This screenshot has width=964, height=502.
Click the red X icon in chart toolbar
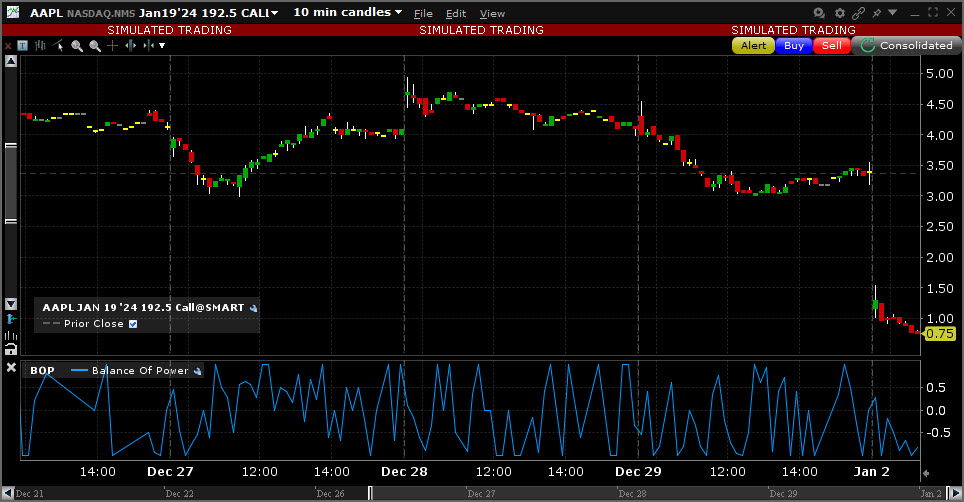[8, 46]
